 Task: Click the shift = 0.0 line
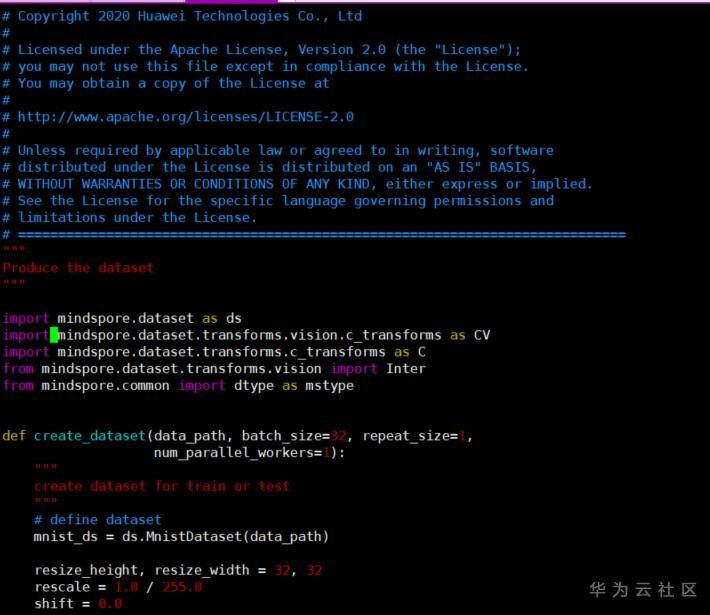point(78,604)
